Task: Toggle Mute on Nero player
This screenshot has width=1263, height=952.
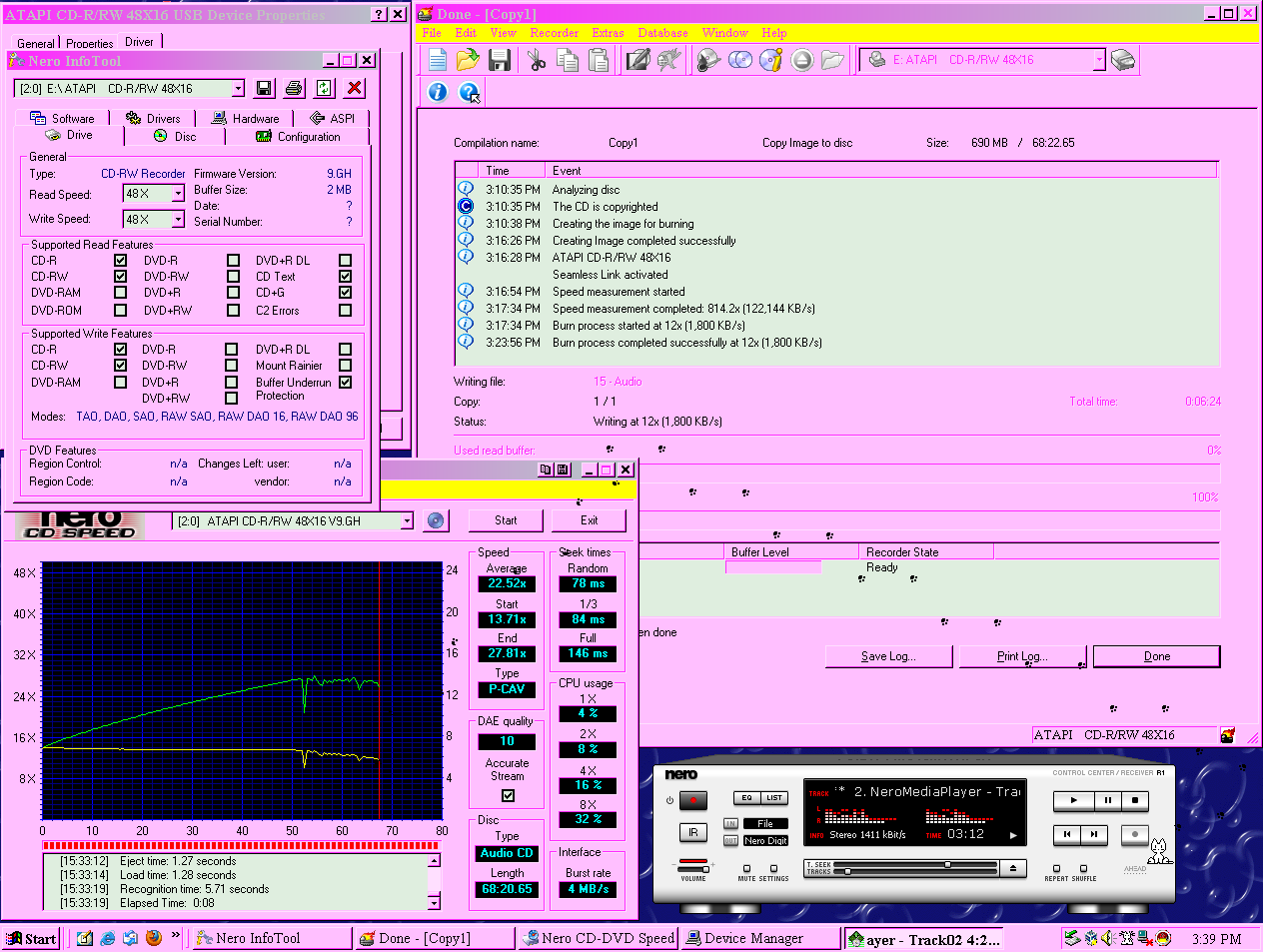Action: (746, 868)
